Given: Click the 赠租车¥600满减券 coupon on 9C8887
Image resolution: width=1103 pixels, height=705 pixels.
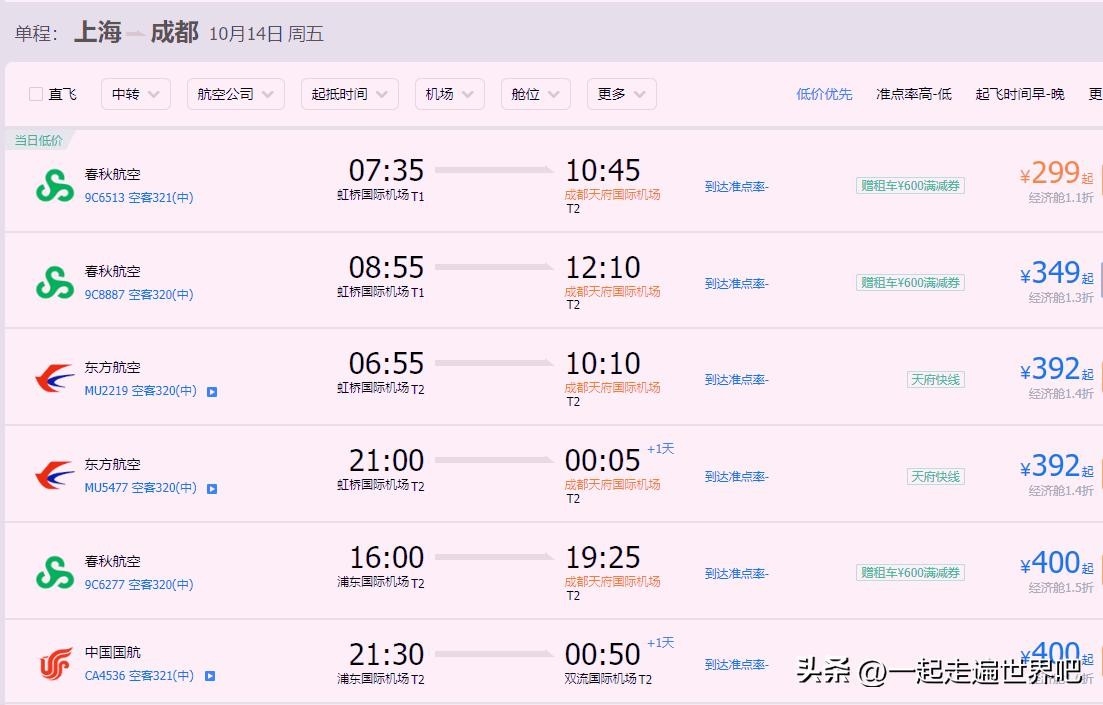Looking at the screenshot, I should click(x=910, y=283).
